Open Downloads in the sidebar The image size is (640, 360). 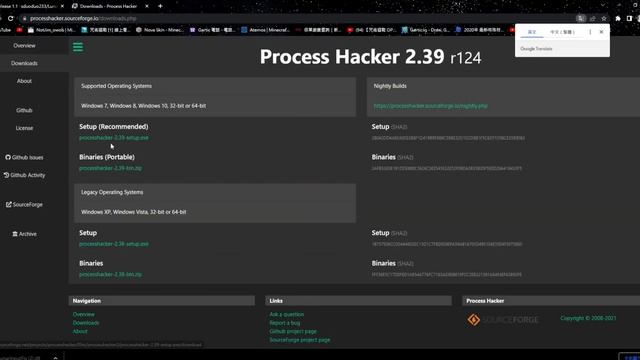coord(24,63)
